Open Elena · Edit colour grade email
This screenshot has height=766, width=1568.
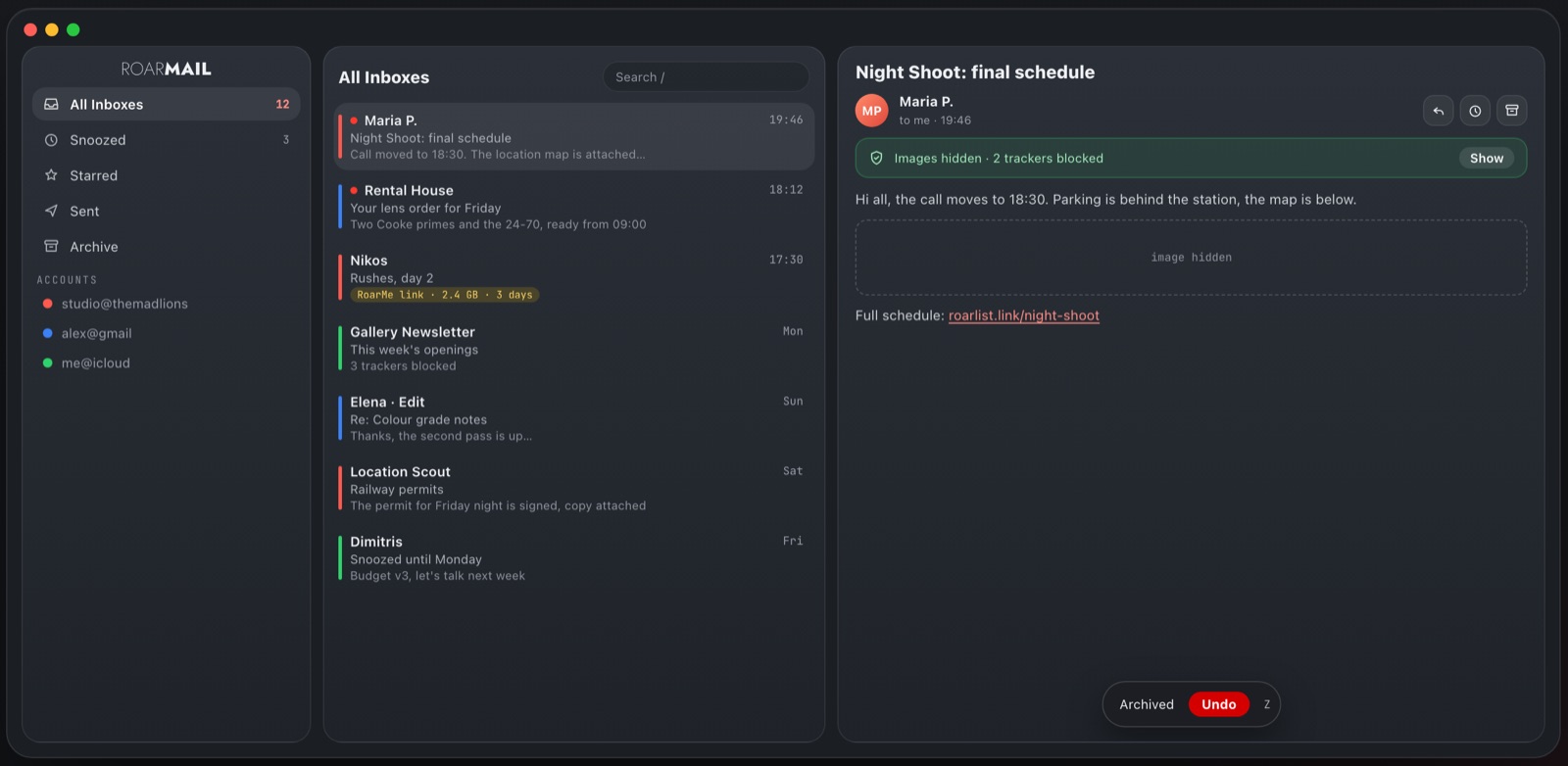574,418
